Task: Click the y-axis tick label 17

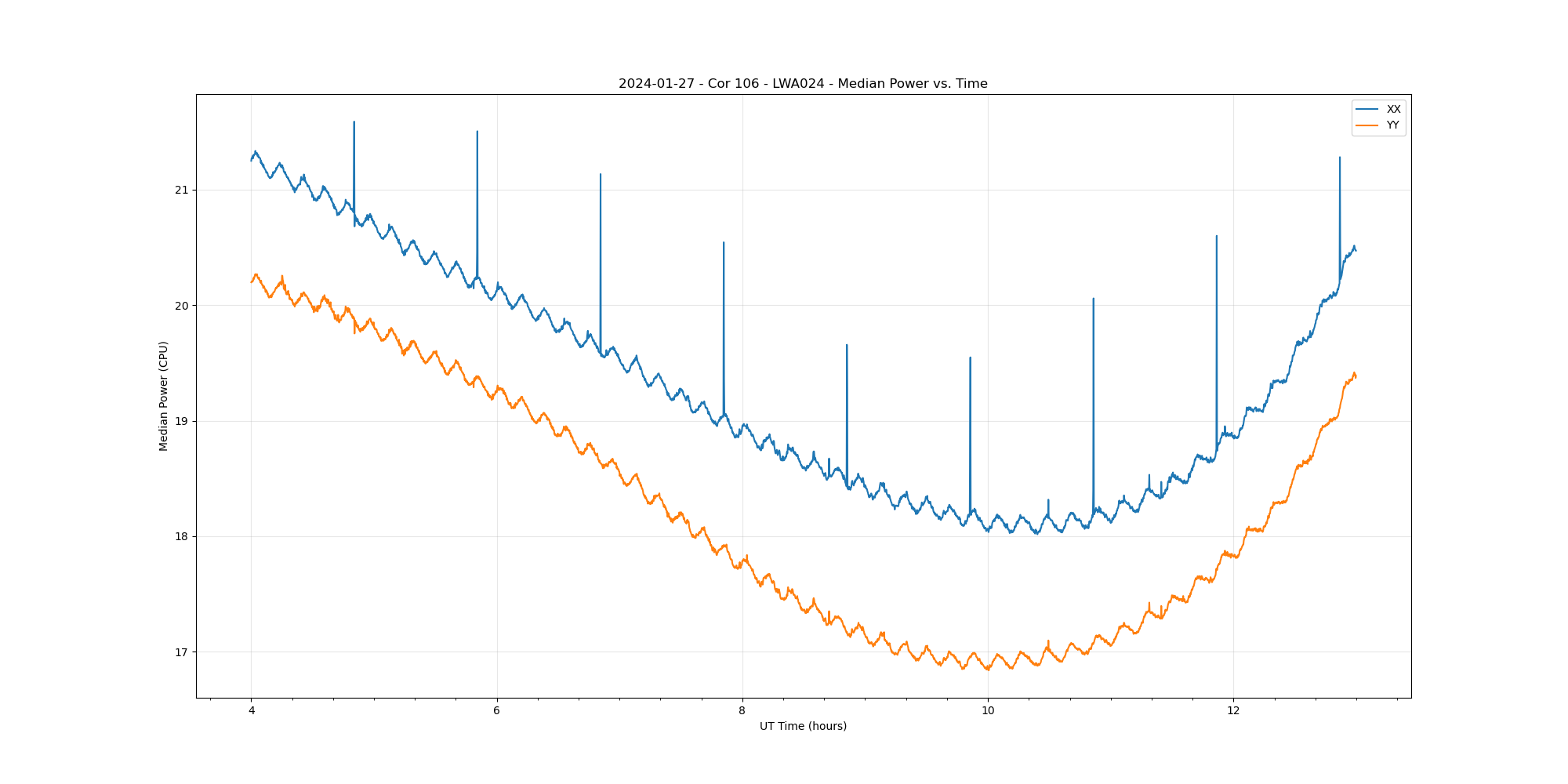Action: click(x=182, y=652)
